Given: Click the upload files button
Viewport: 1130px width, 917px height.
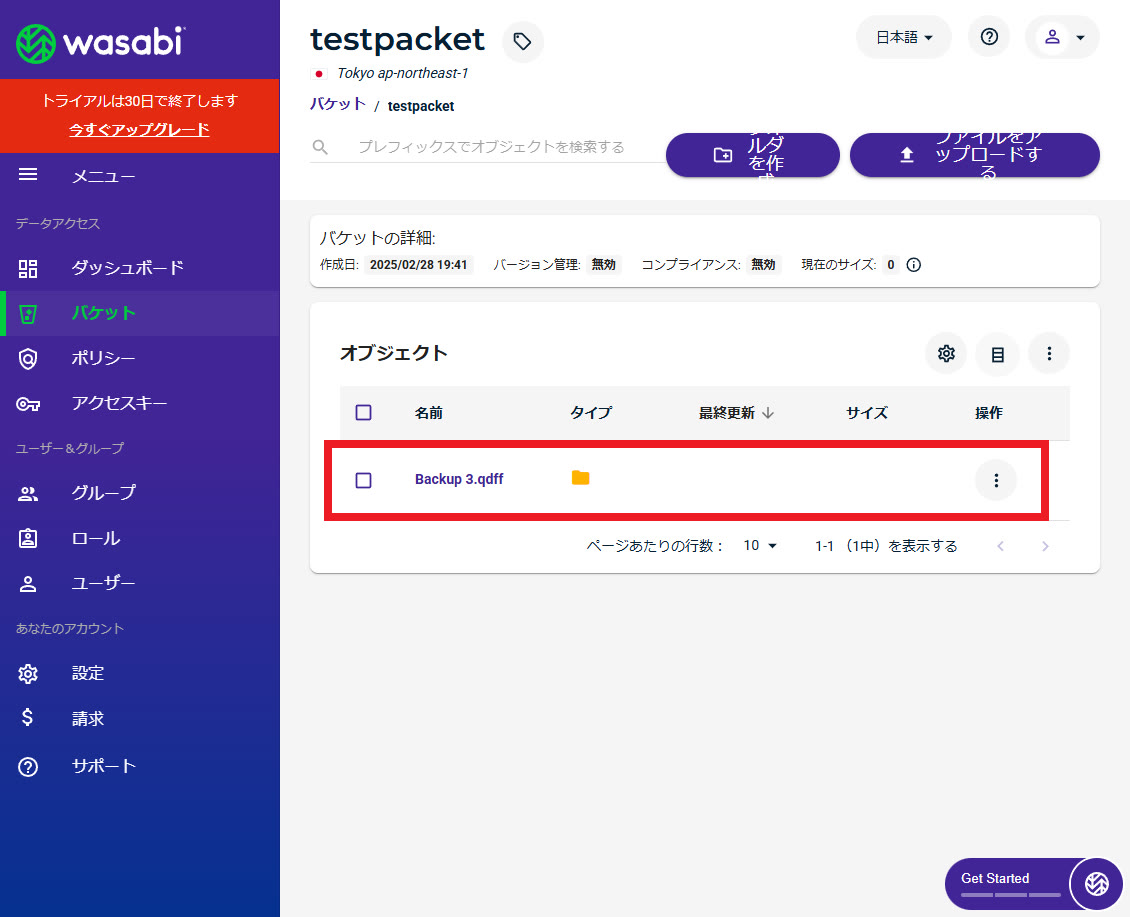Looking at the screenshot, I should click(x=974, y=154).
